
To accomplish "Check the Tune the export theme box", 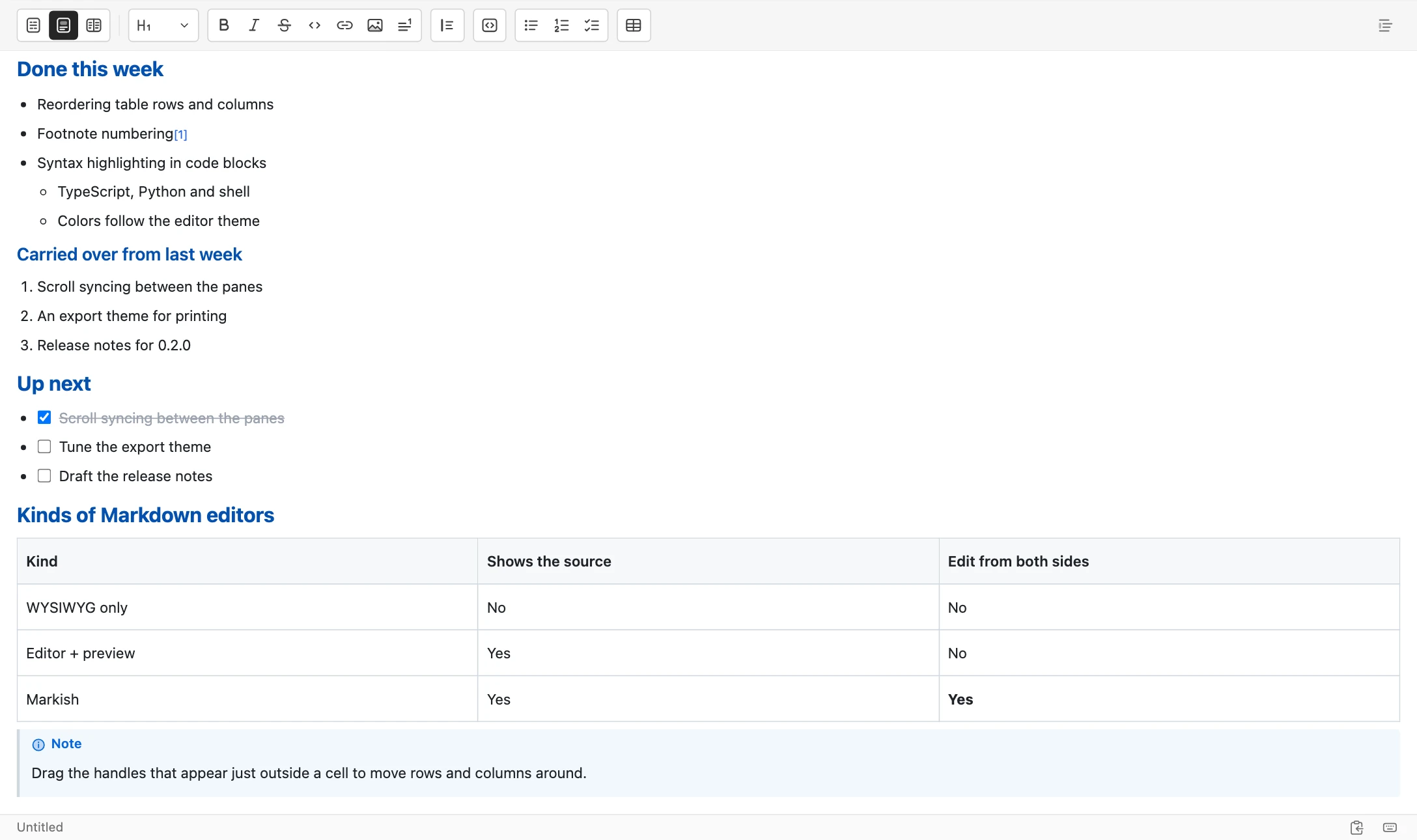I will 44,447.
